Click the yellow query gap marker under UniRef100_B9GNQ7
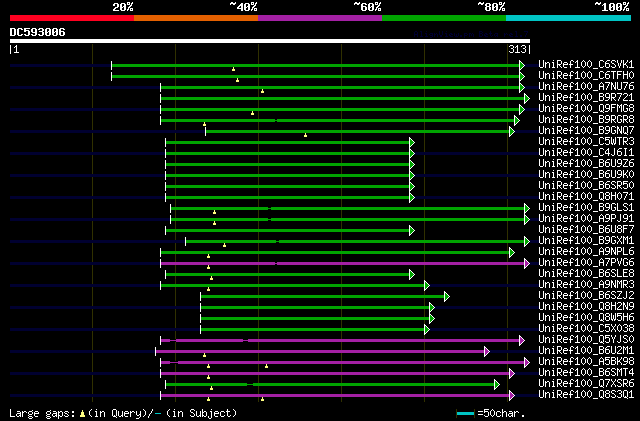The height and width of the screenshot is (421, 640). click(x=305, y=135)
